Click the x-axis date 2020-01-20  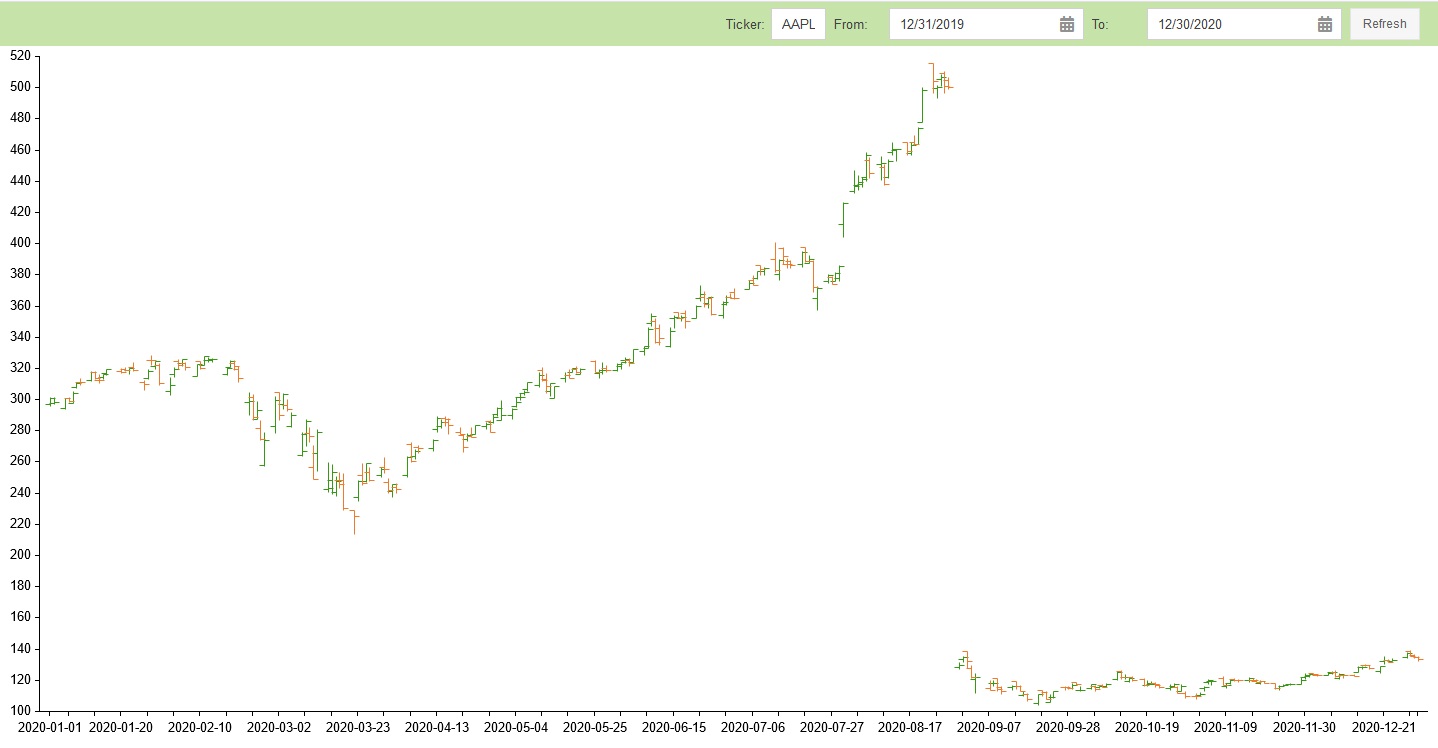tap(121, 727)
